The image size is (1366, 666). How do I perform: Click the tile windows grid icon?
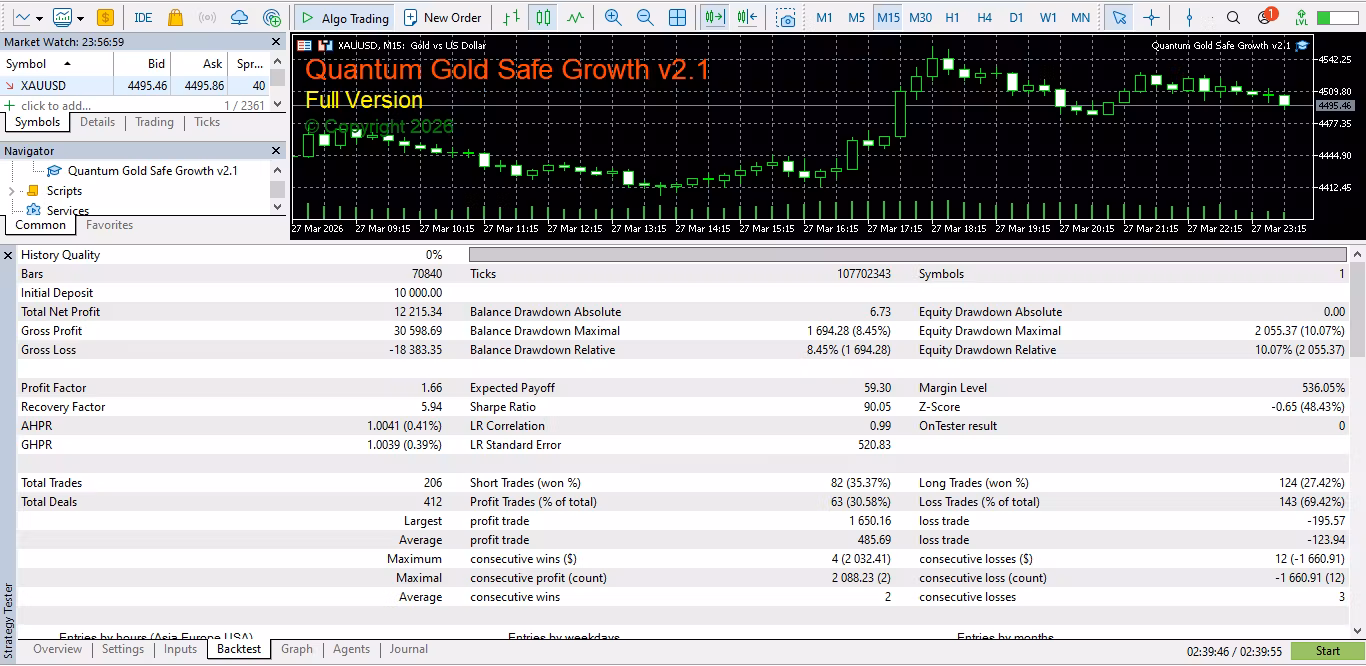(x=677, y=18)
